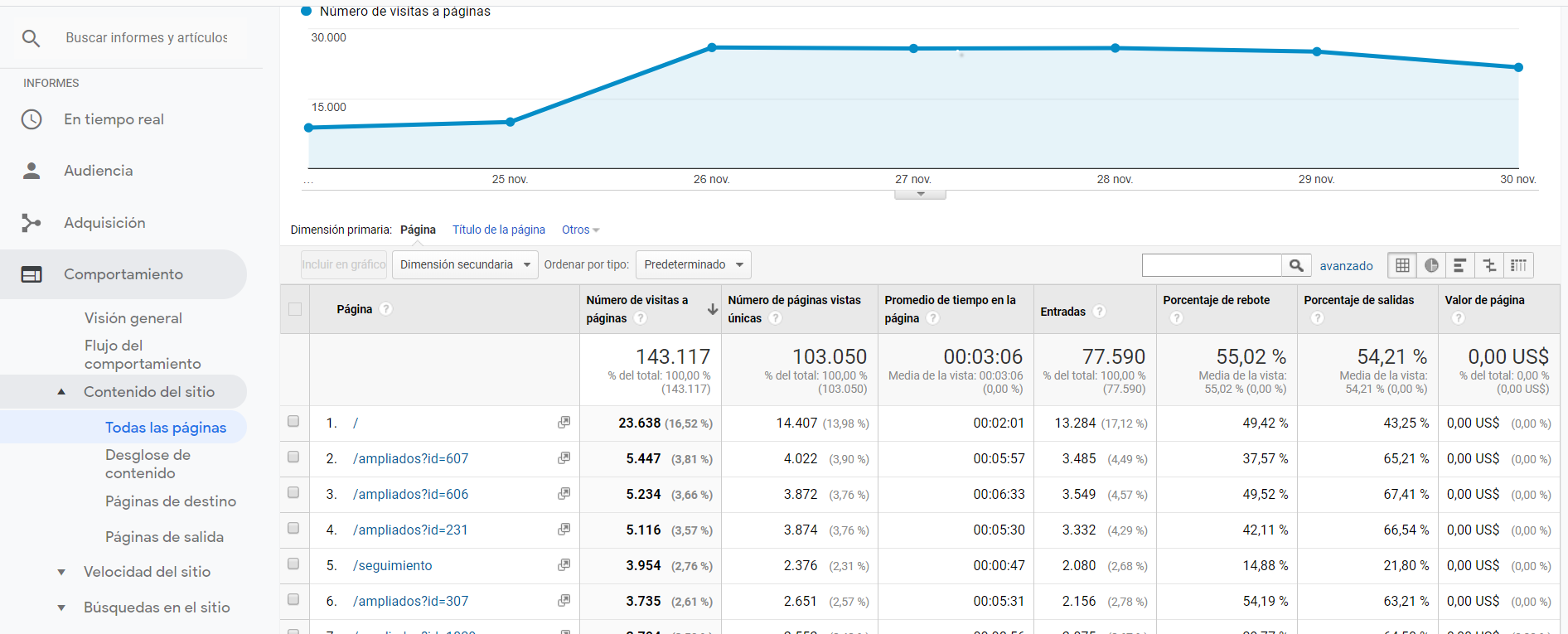Open the Dimensión secundaria dropdown
The image size is (1568, 634).
pos(465,265)
